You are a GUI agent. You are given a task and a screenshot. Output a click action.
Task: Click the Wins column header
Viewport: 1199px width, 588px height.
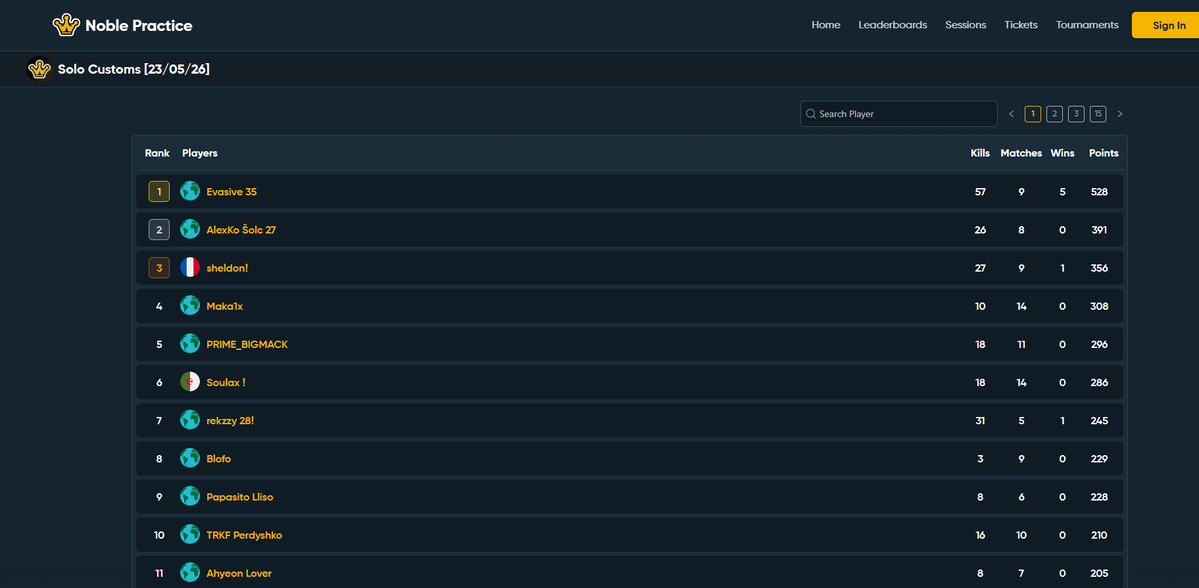point(1062,153)
